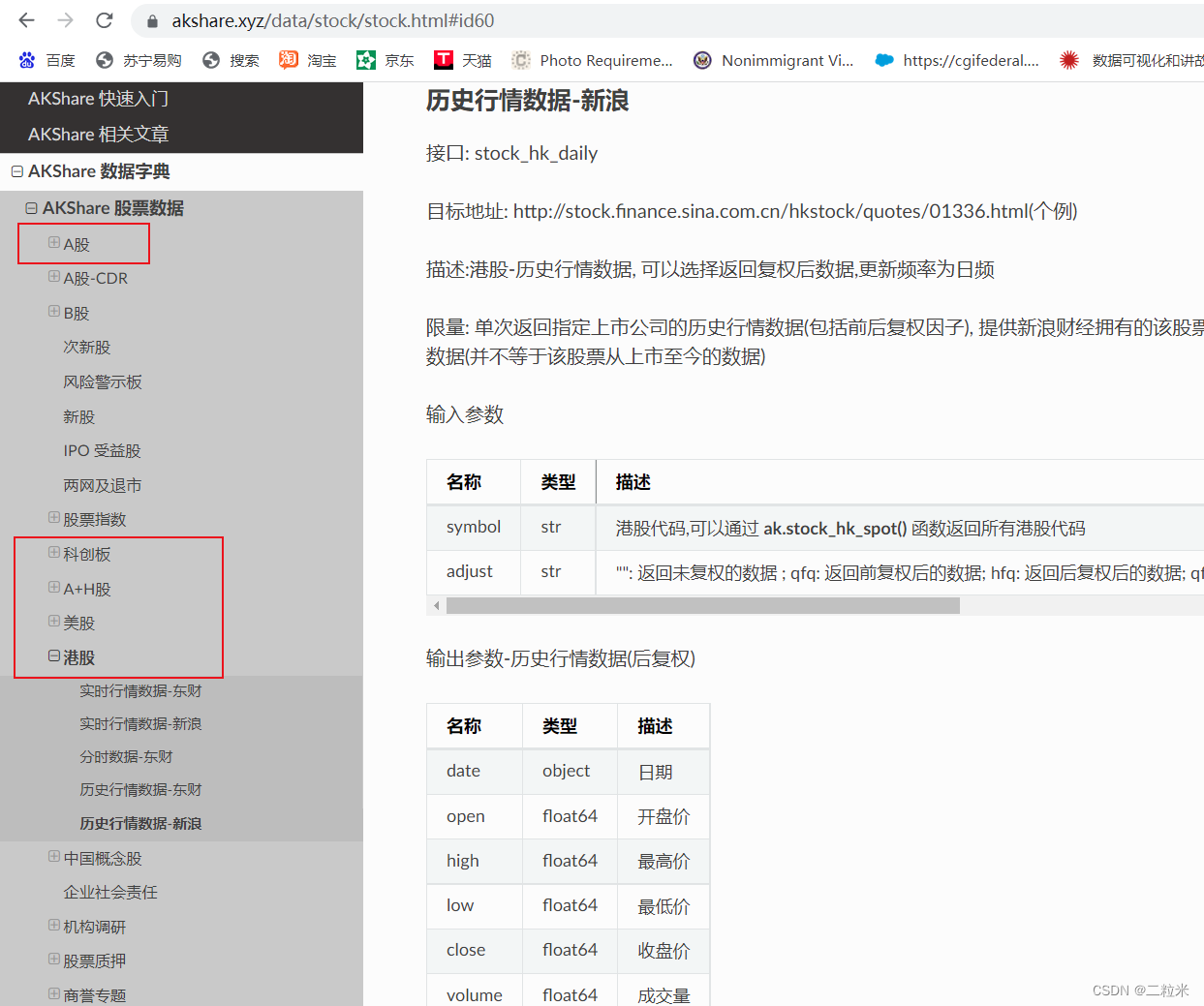Open the 淘宝 bookmark
Viewport: 1204px width, 1006px height.
click(x=306, y=60)
